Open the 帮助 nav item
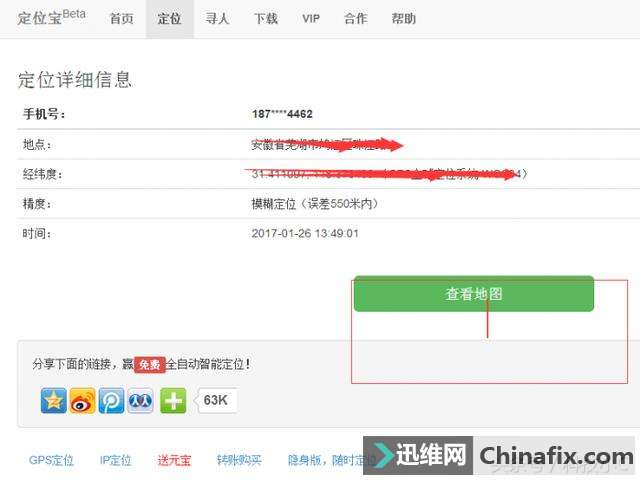 404,19
